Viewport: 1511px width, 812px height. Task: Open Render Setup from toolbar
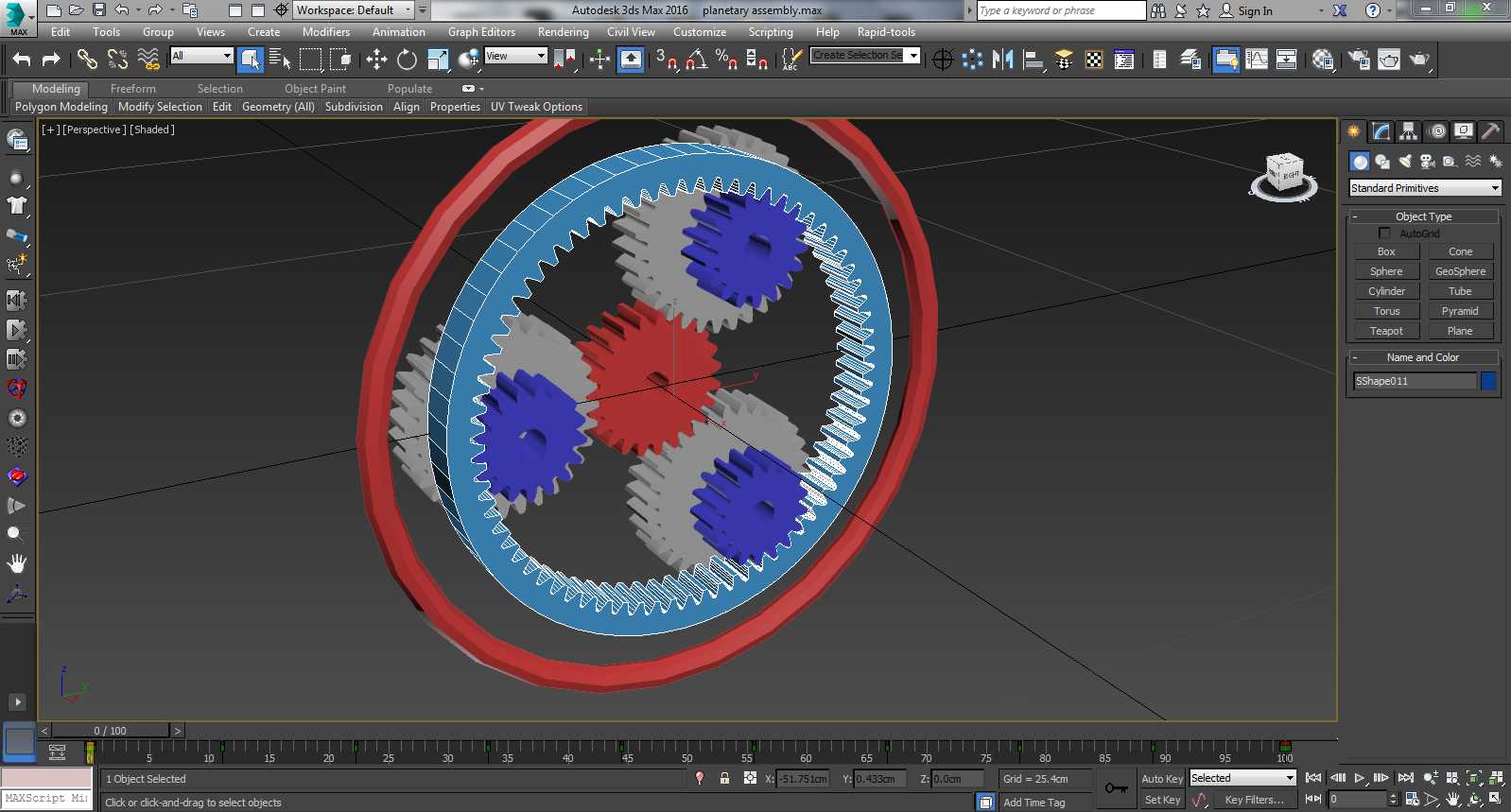click(x=1359, y=60)
